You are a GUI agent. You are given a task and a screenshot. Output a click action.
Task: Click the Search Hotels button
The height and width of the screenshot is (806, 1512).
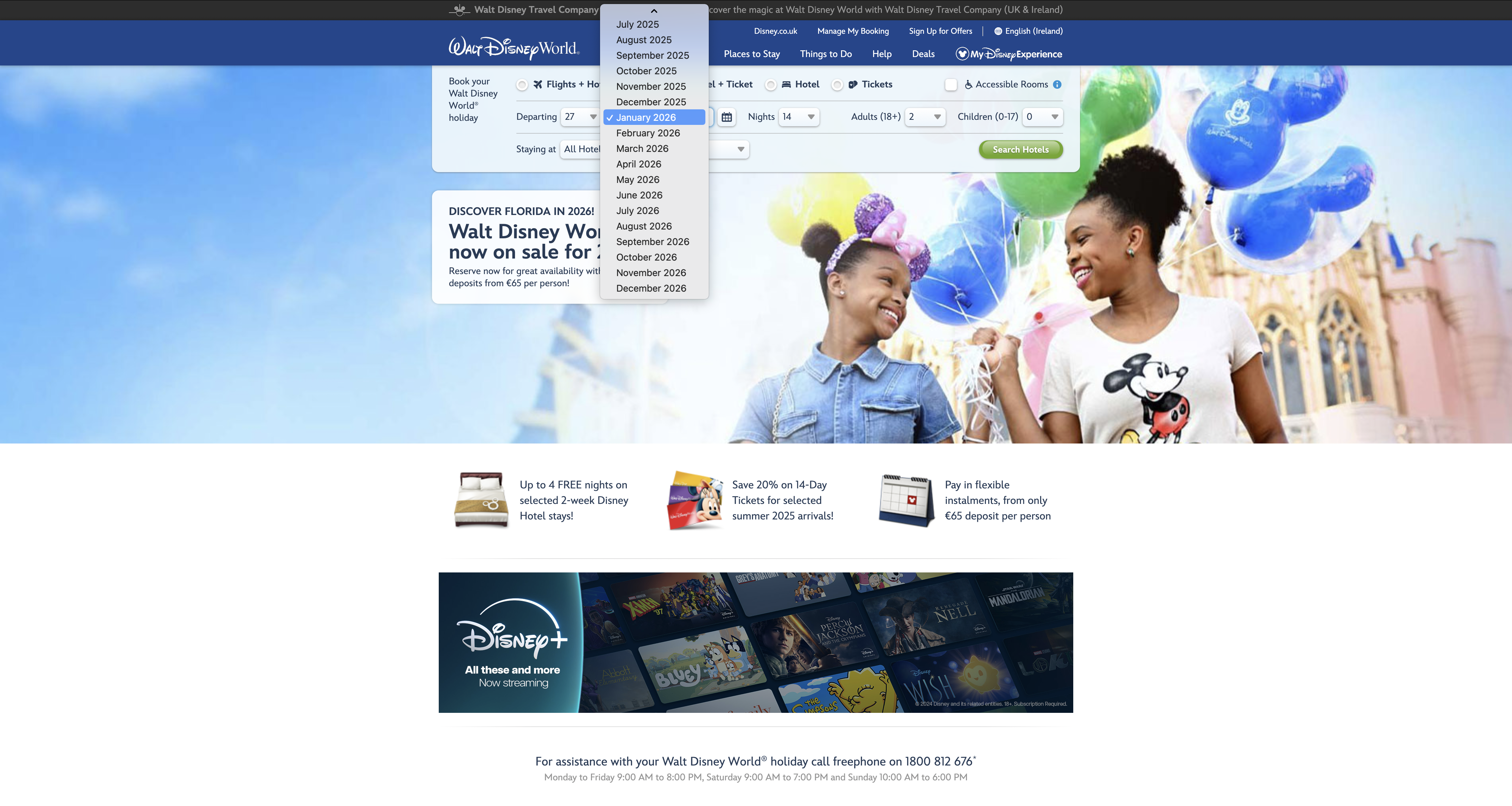pos(1021,150)
